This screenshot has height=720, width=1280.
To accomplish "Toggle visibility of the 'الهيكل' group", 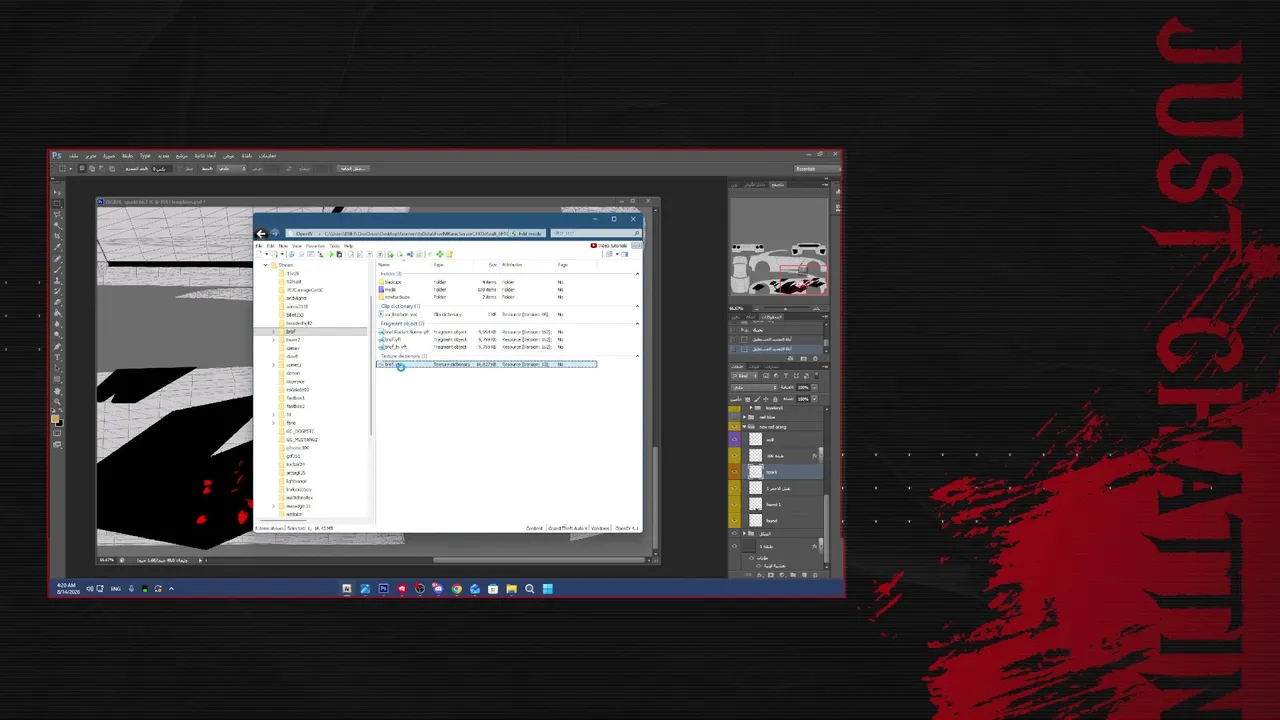I will coord(735,534).
